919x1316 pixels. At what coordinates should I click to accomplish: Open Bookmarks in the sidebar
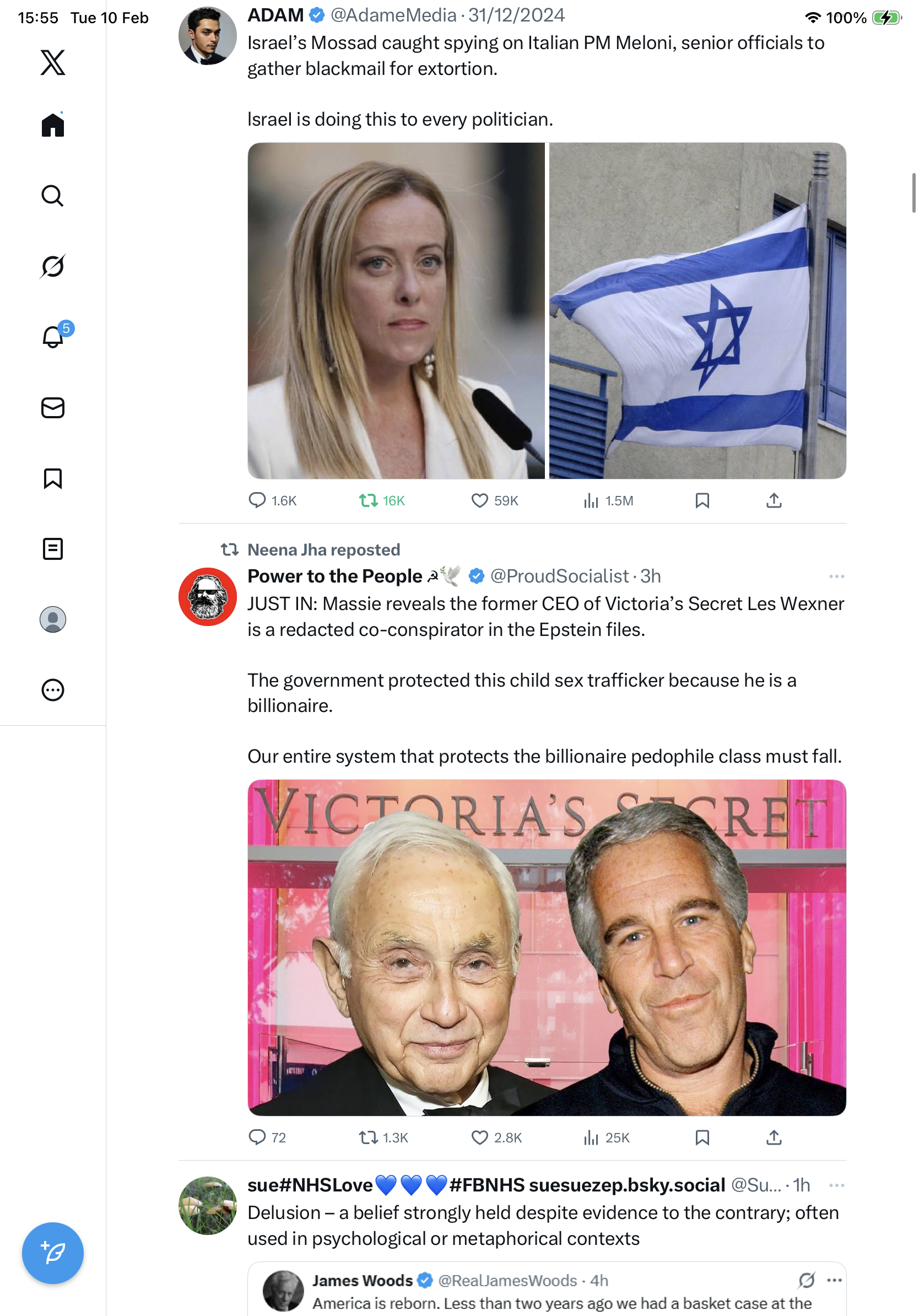pos(53,478)
